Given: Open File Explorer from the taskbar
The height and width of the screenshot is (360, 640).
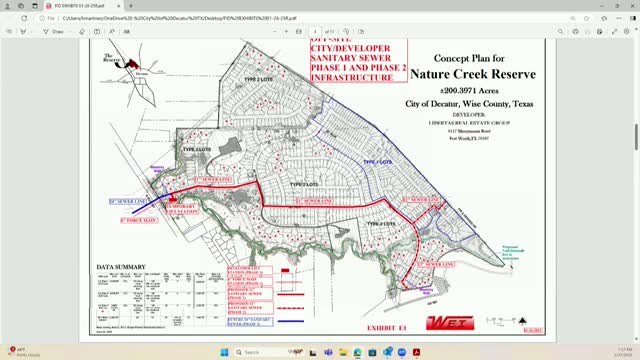Looking at the screenshot, I should [x=343, y=352].
